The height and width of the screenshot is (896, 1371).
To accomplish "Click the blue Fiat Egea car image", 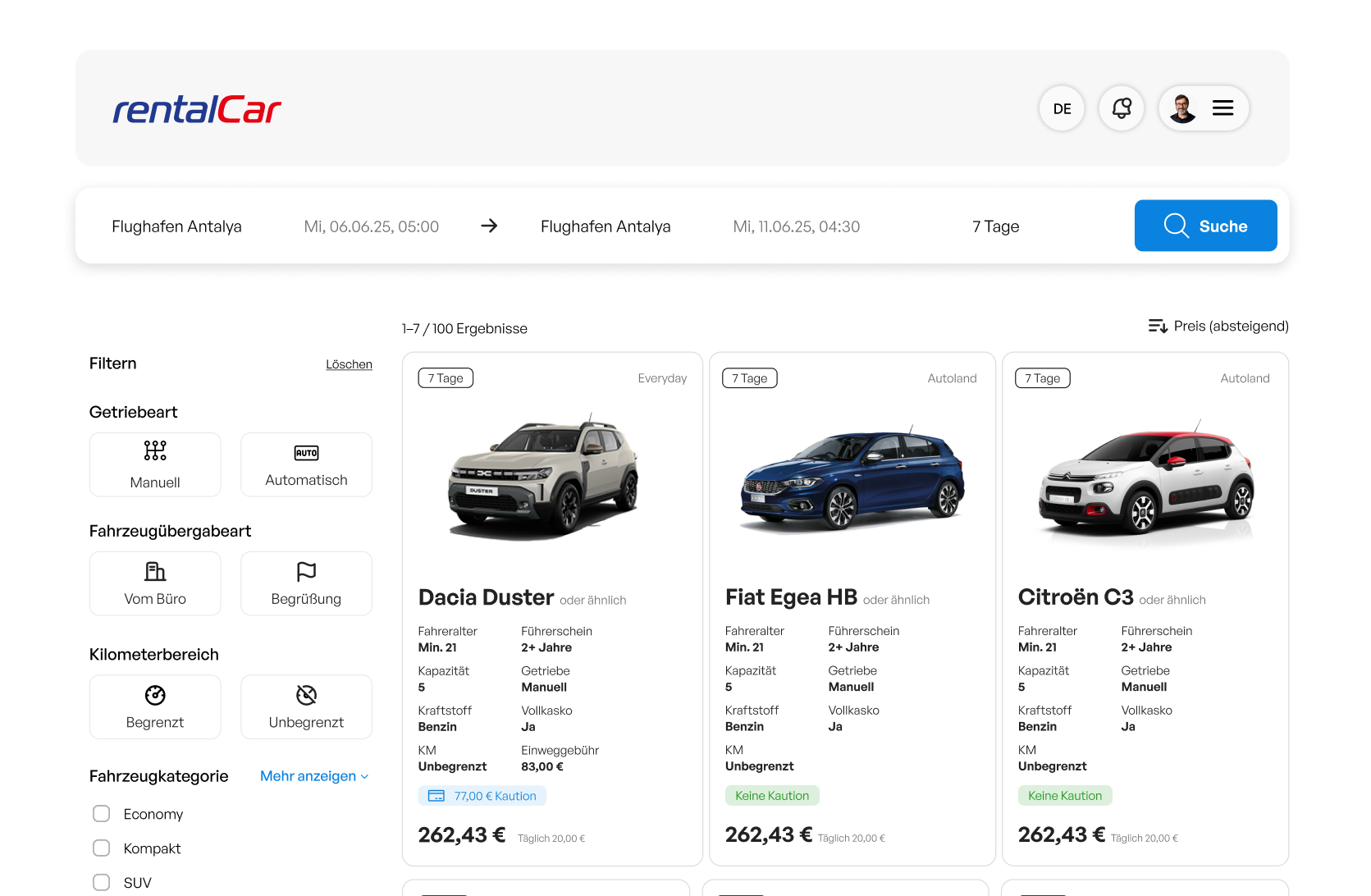I will coord(852,479).
